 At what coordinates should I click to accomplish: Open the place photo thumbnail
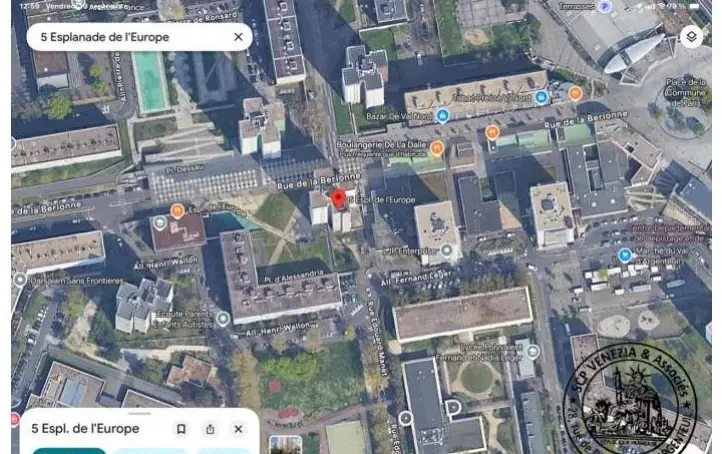click(285, 445)
